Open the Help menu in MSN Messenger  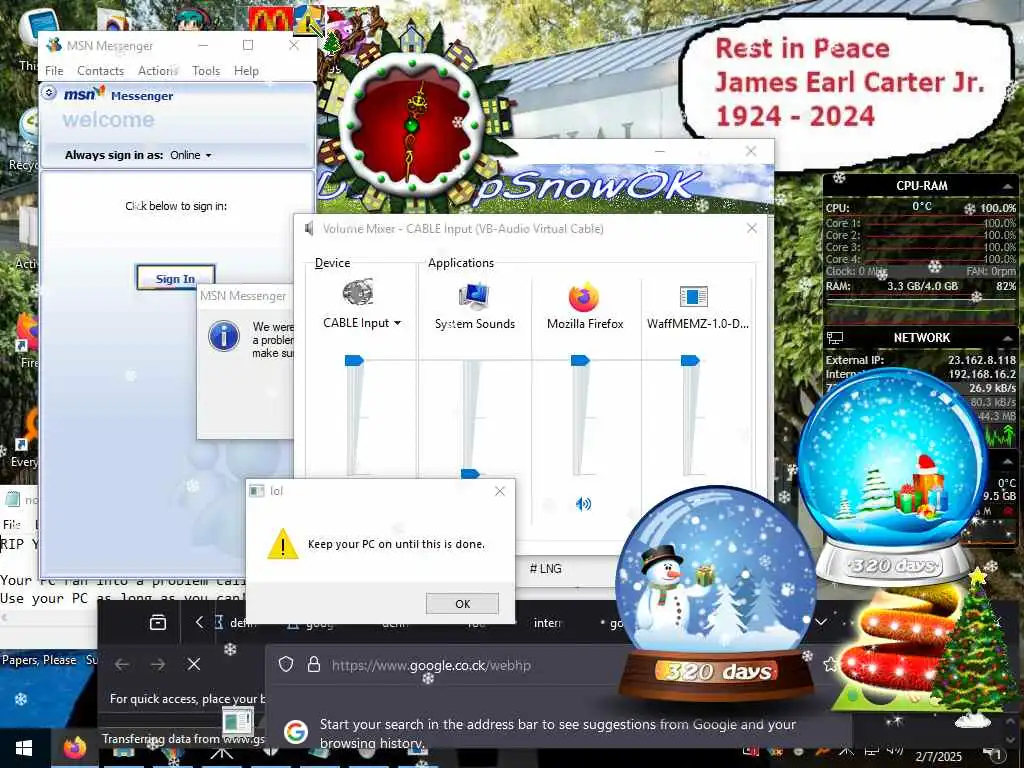click(x=246, y=71)
